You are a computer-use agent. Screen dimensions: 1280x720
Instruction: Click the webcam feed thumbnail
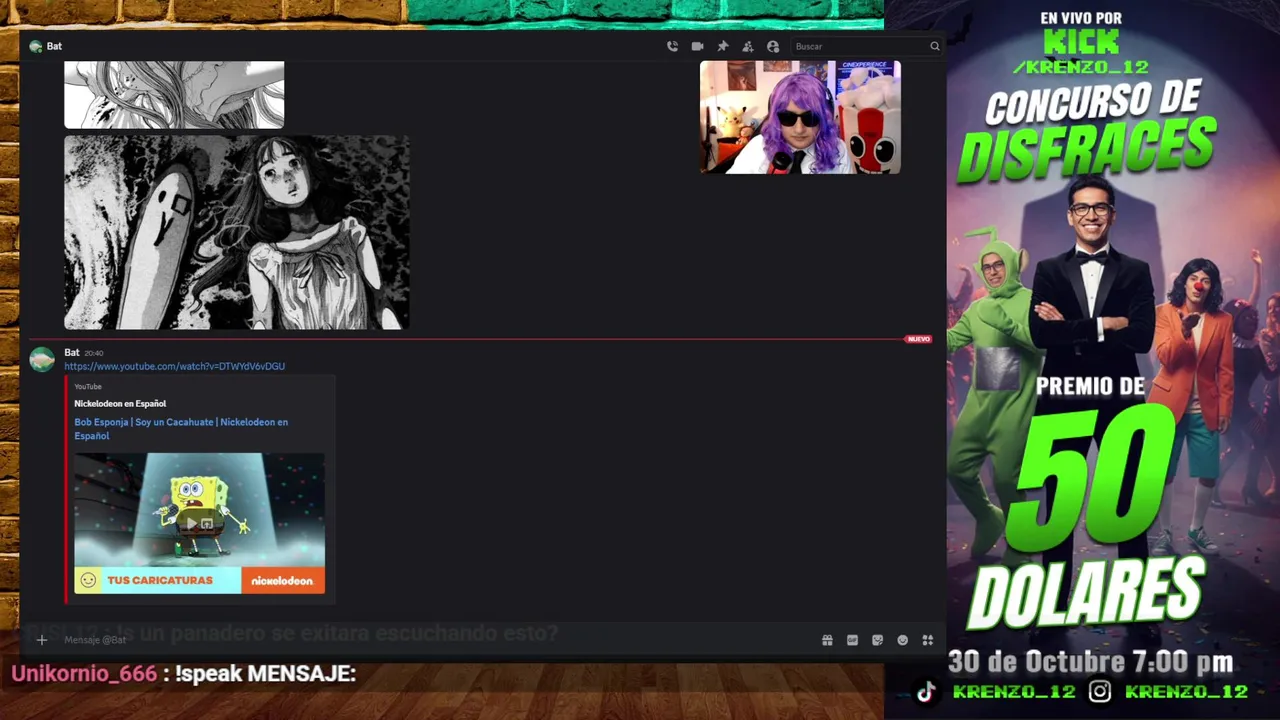point(800,117)
